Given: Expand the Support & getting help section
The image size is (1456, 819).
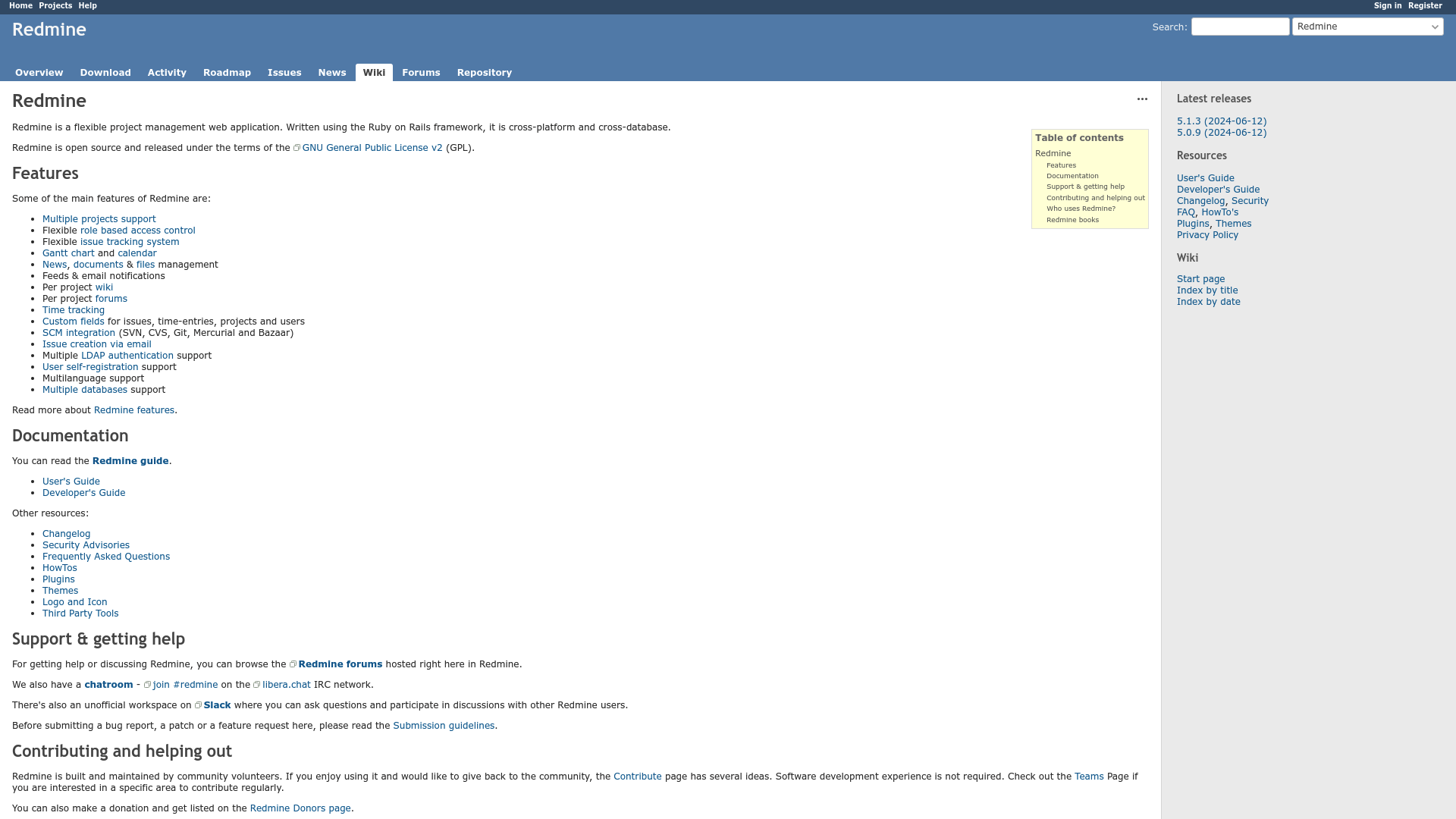Looking at the screenshot, I should (x=1086, y=186).
